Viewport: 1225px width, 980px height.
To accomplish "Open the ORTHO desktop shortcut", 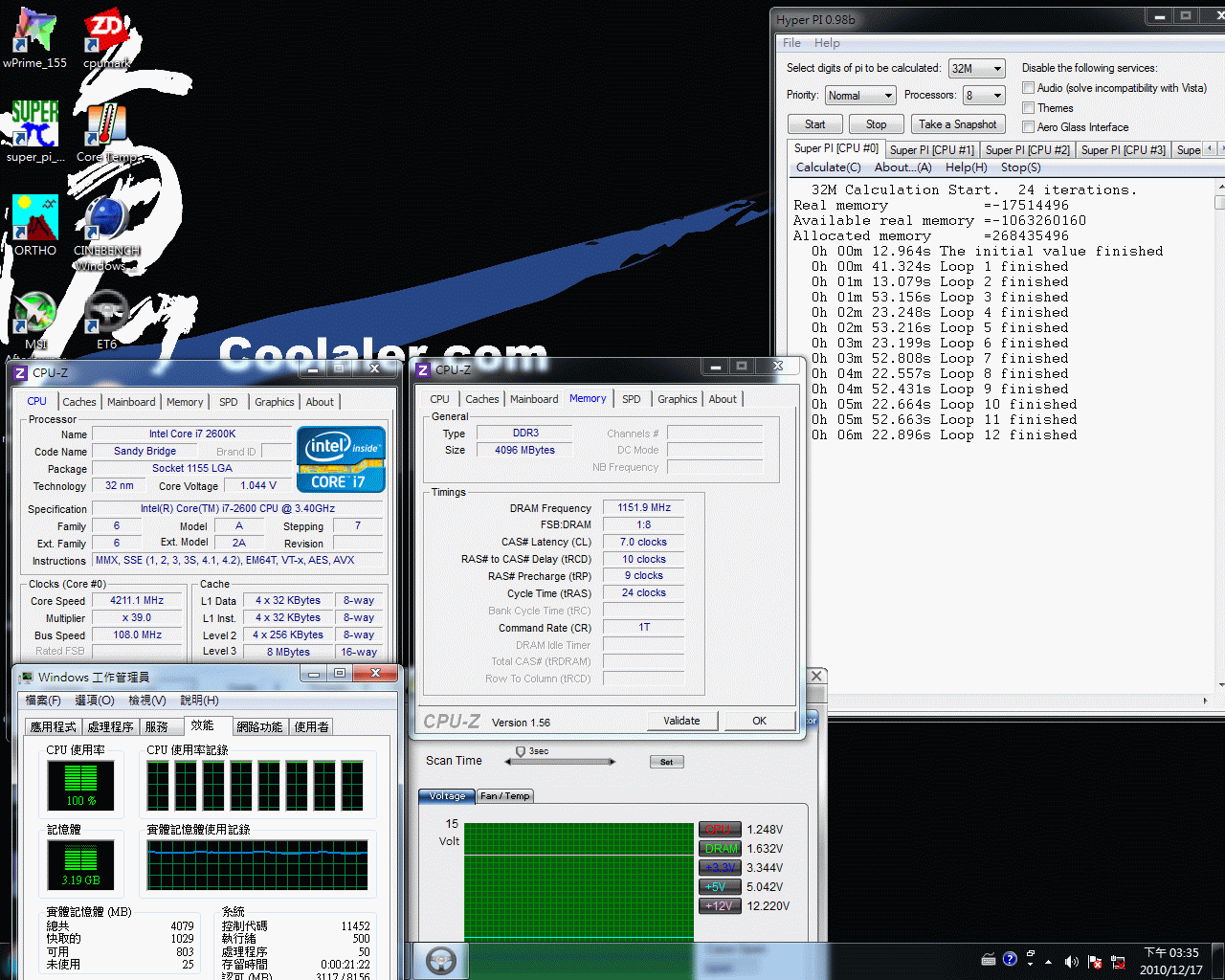I will point(35,225).
